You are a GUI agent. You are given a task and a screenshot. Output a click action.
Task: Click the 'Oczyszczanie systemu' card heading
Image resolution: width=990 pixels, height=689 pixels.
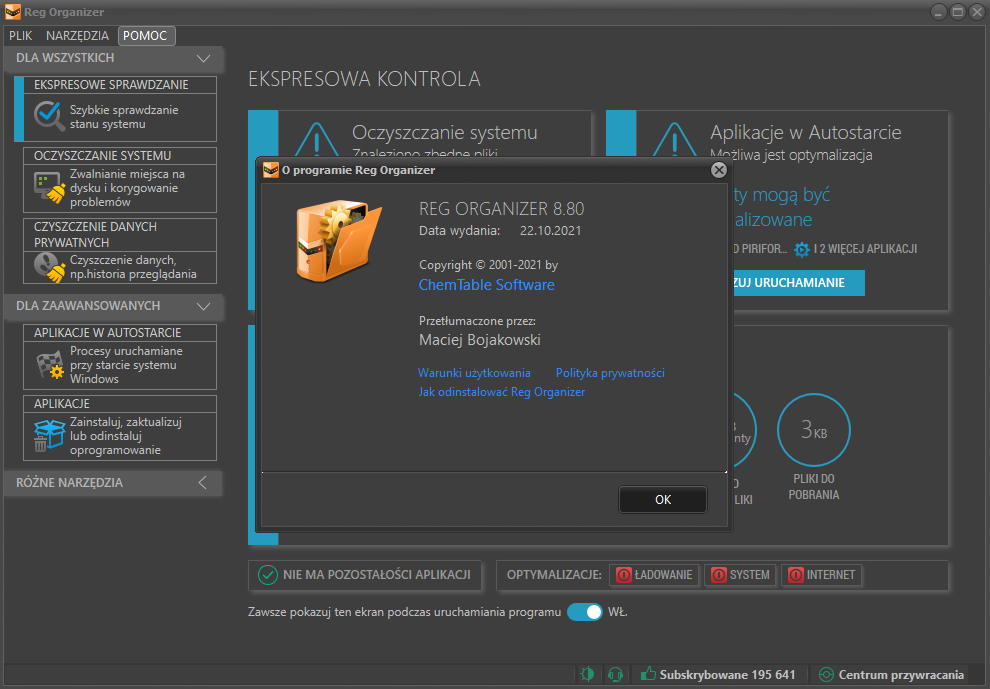[444, 133]
